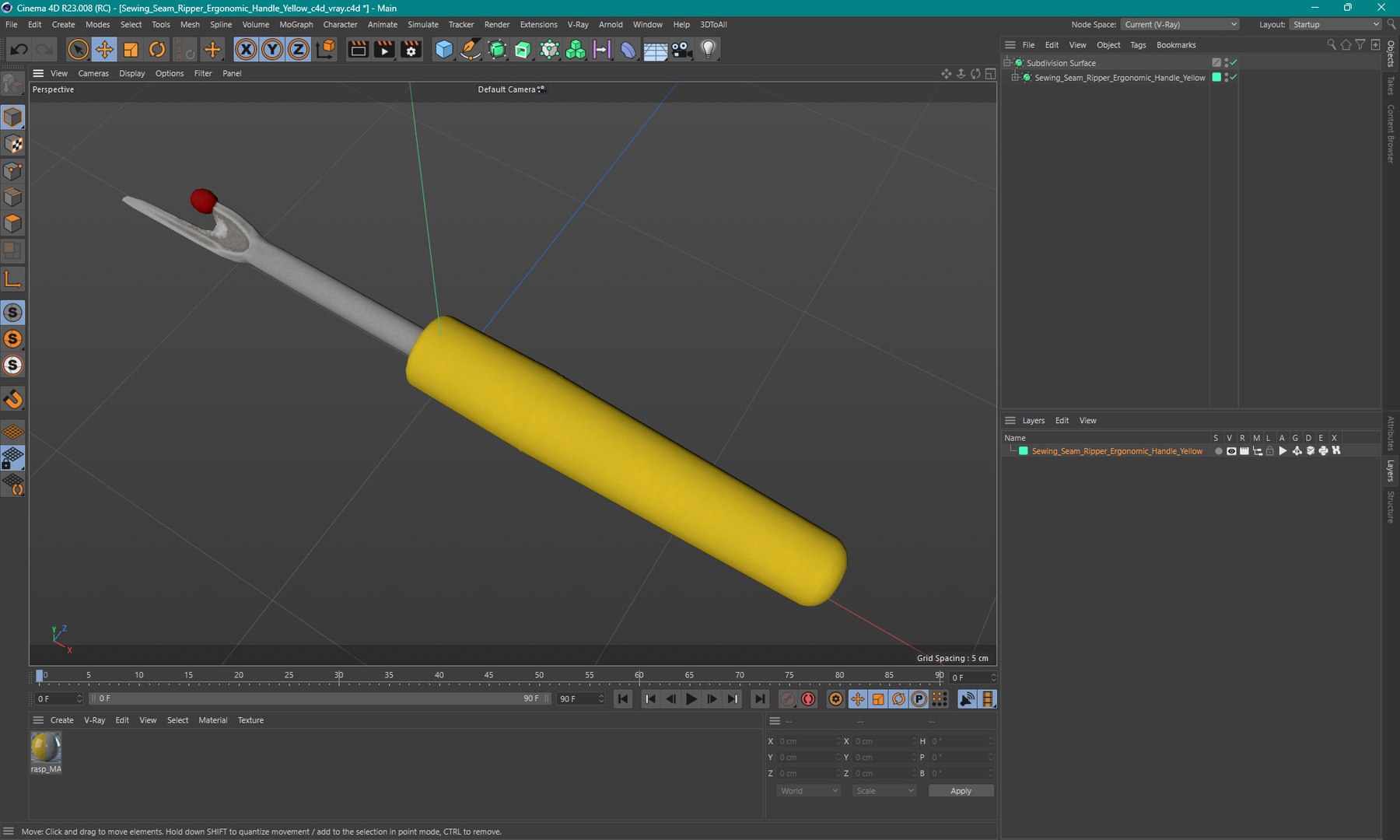Toggle Autokeying button
The width and height of the screenshot is (1400, 840).
pos(809,699)
